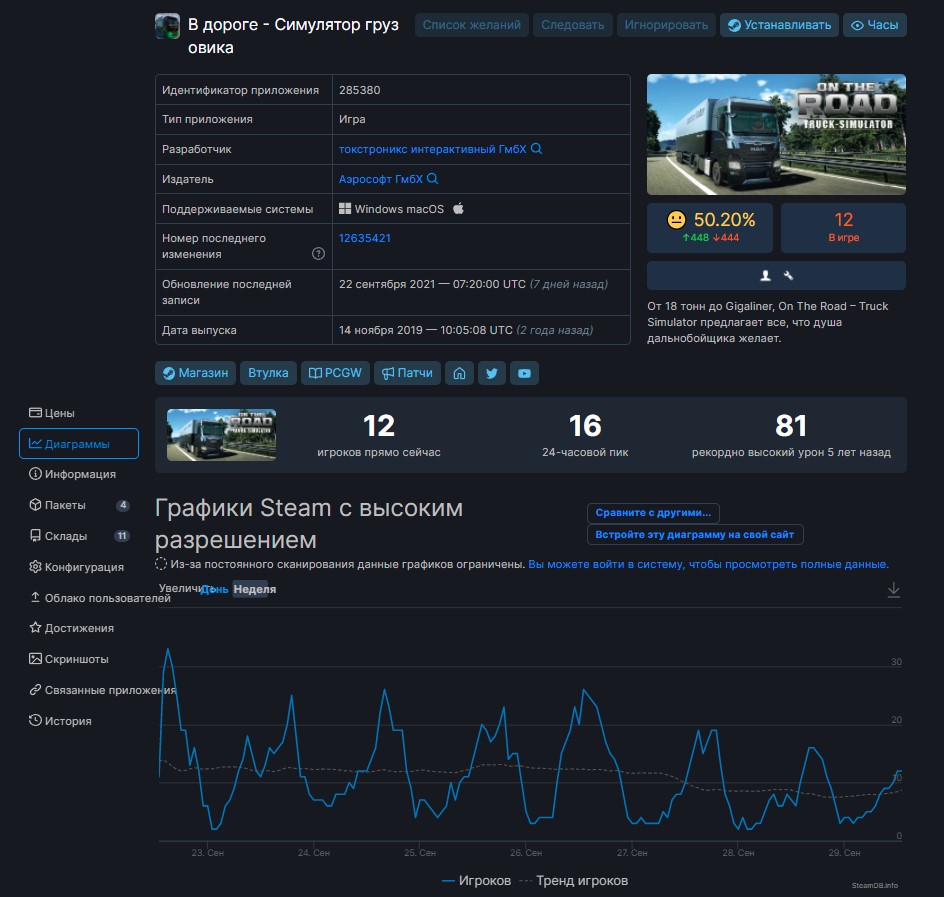Click the Apple logo in supported systems
The width and height of the screenshot is (944, 897).
click(x=458, y=209)
